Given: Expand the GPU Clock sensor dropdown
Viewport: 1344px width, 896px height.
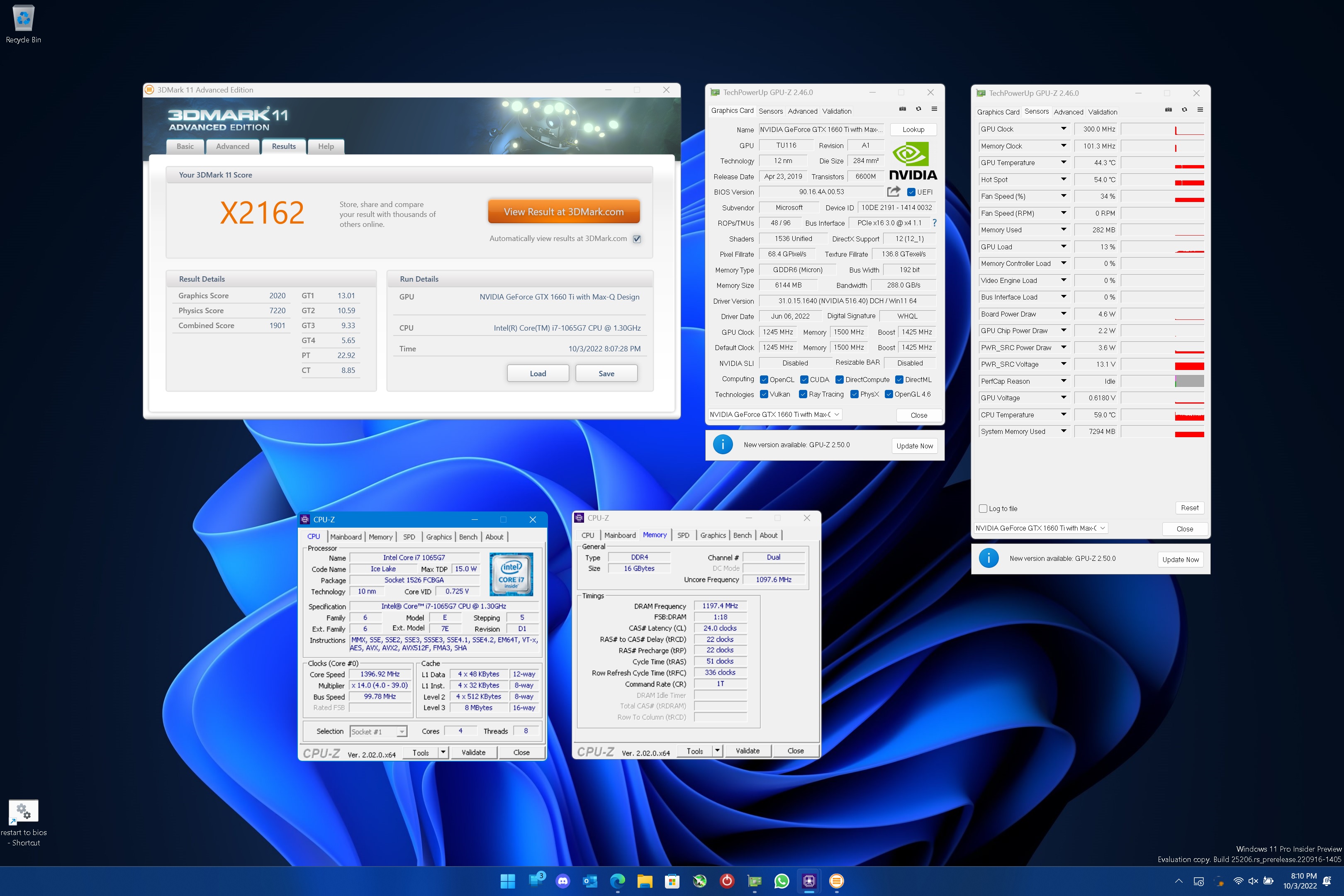Looking at the screenshot, I should pyautogui.click(x=1064, y=129).
